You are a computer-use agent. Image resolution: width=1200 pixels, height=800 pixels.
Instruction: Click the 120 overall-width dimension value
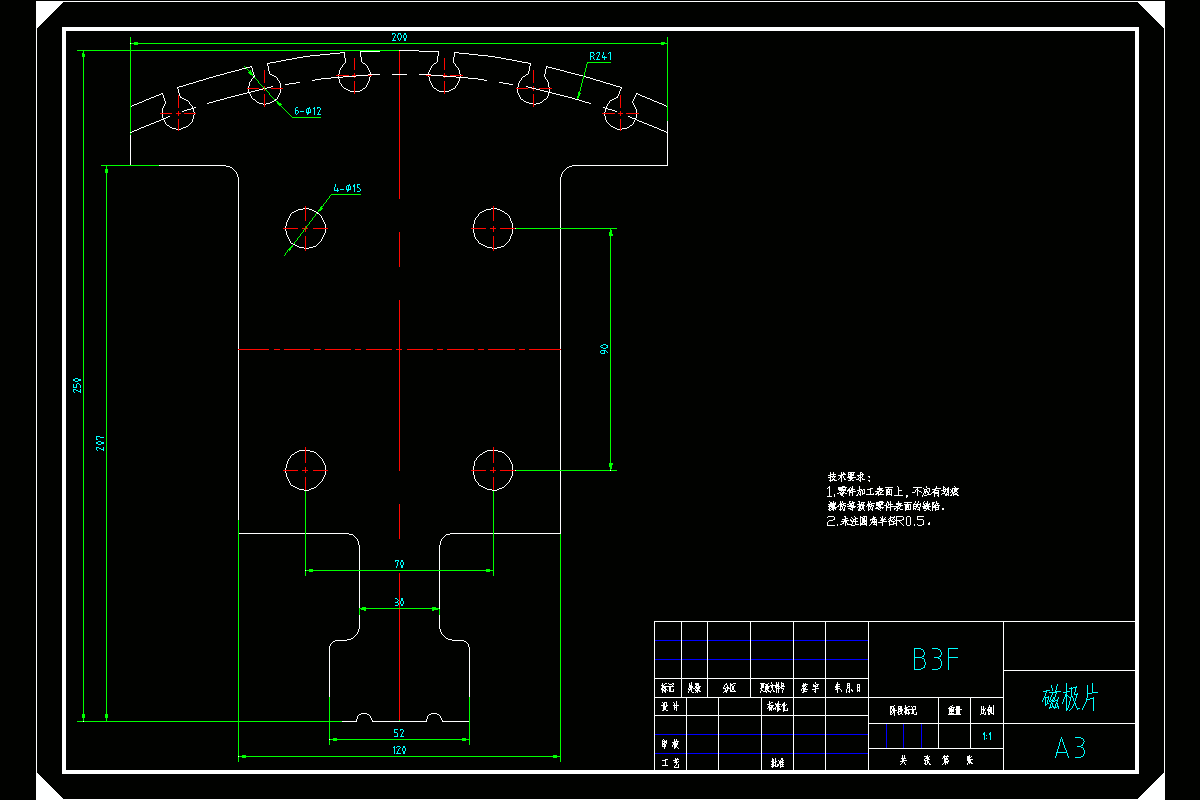[399, 749]
